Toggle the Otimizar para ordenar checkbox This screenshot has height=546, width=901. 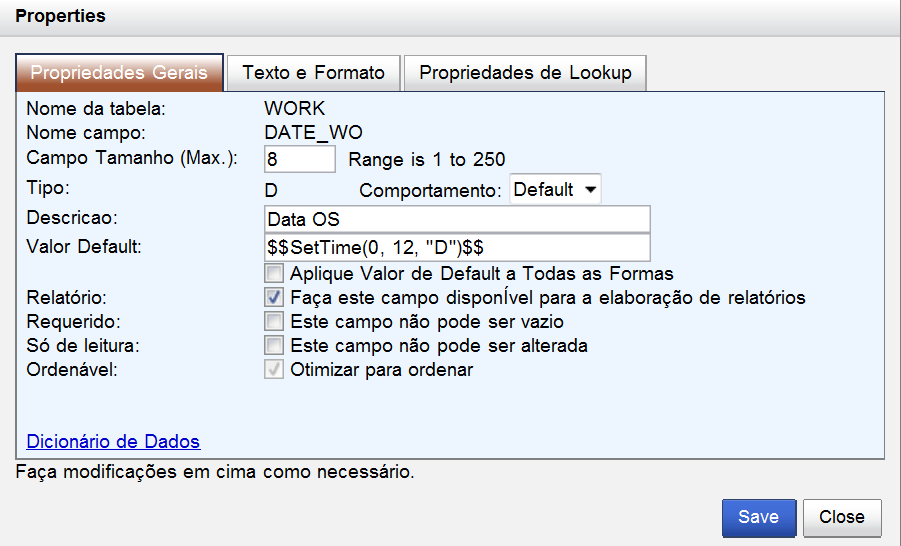coord(274,369)
